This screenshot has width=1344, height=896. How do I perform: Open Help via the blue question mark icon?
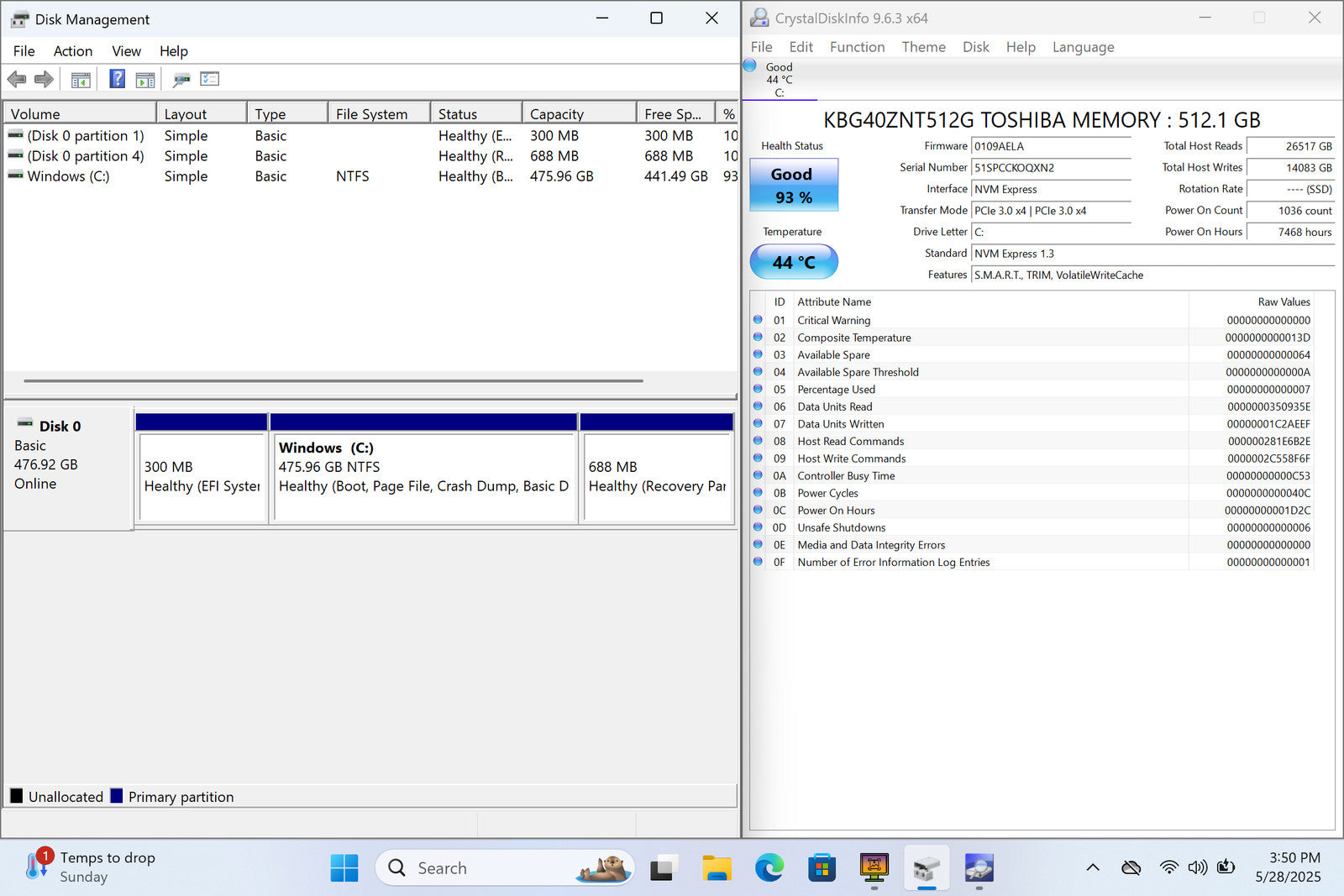click(x=118, y=79)
